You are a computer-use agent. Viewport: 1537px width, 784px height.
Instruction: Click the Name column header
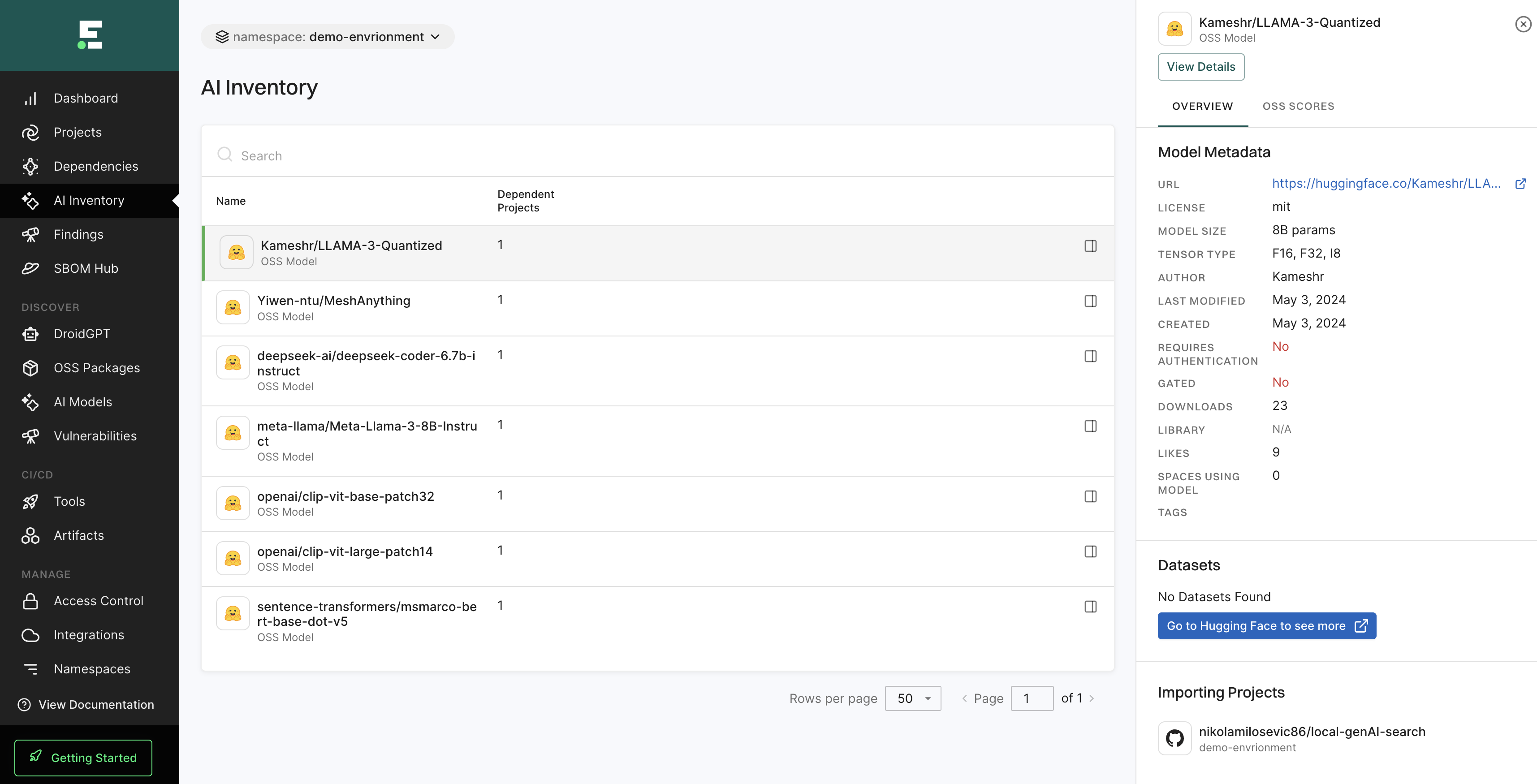click(x=230, y=201)
